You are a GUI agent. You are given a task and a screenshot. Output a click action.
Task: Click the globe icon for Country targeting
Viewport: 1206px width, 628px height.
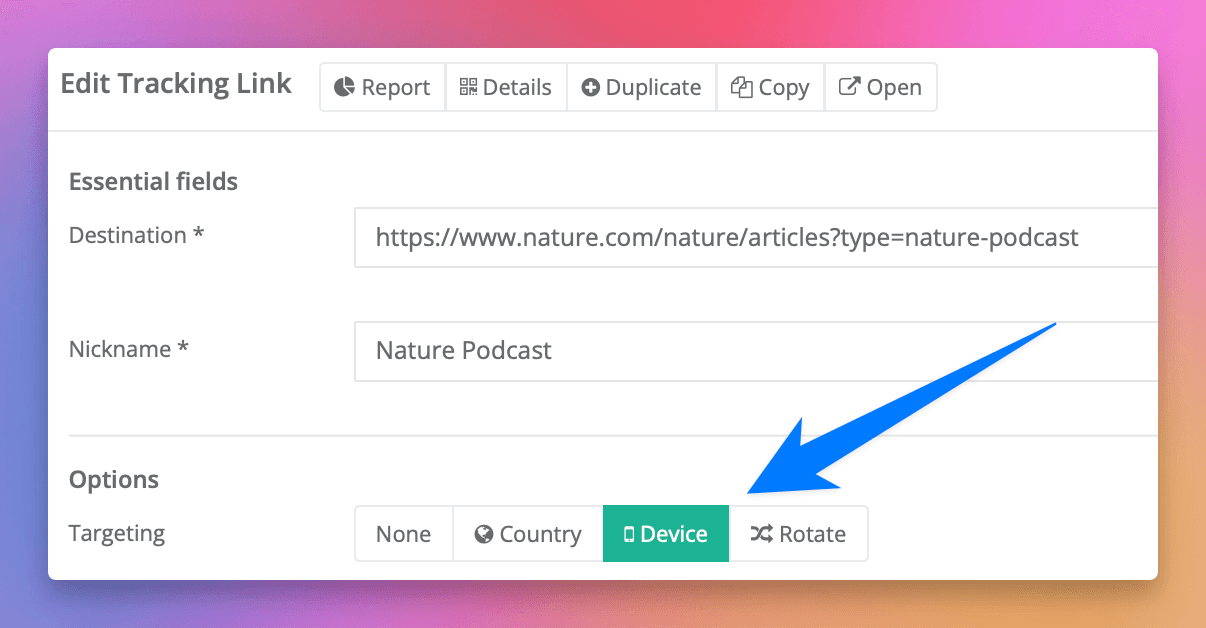point(484,534)
